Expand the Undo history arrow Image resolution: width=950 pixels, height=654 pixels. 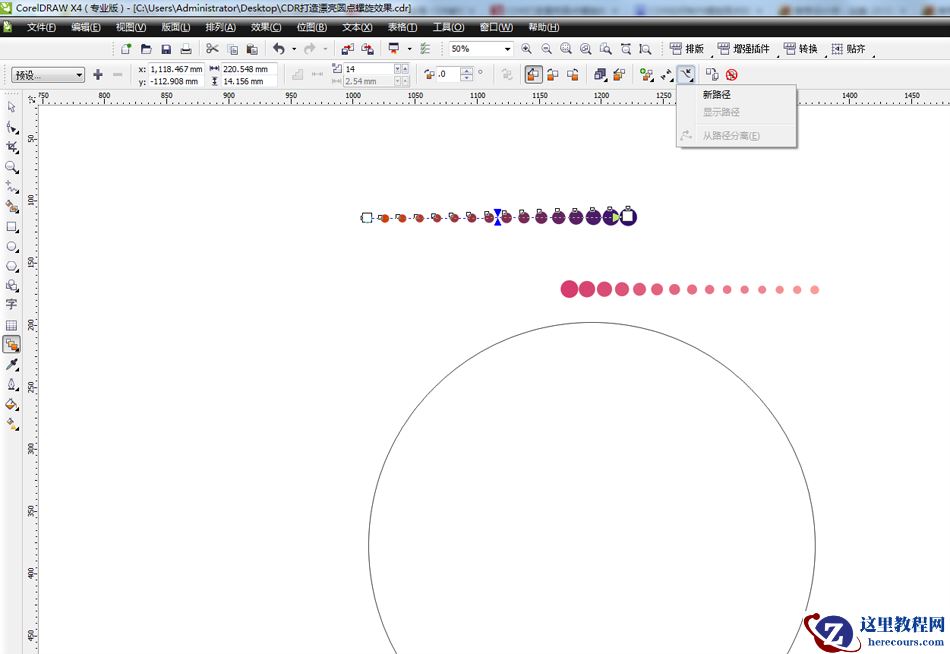click(294, 49)
